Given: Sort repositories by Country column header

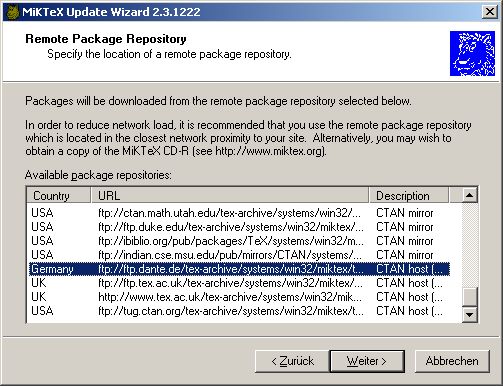Looking at the screenshot, I should (58, 196).
